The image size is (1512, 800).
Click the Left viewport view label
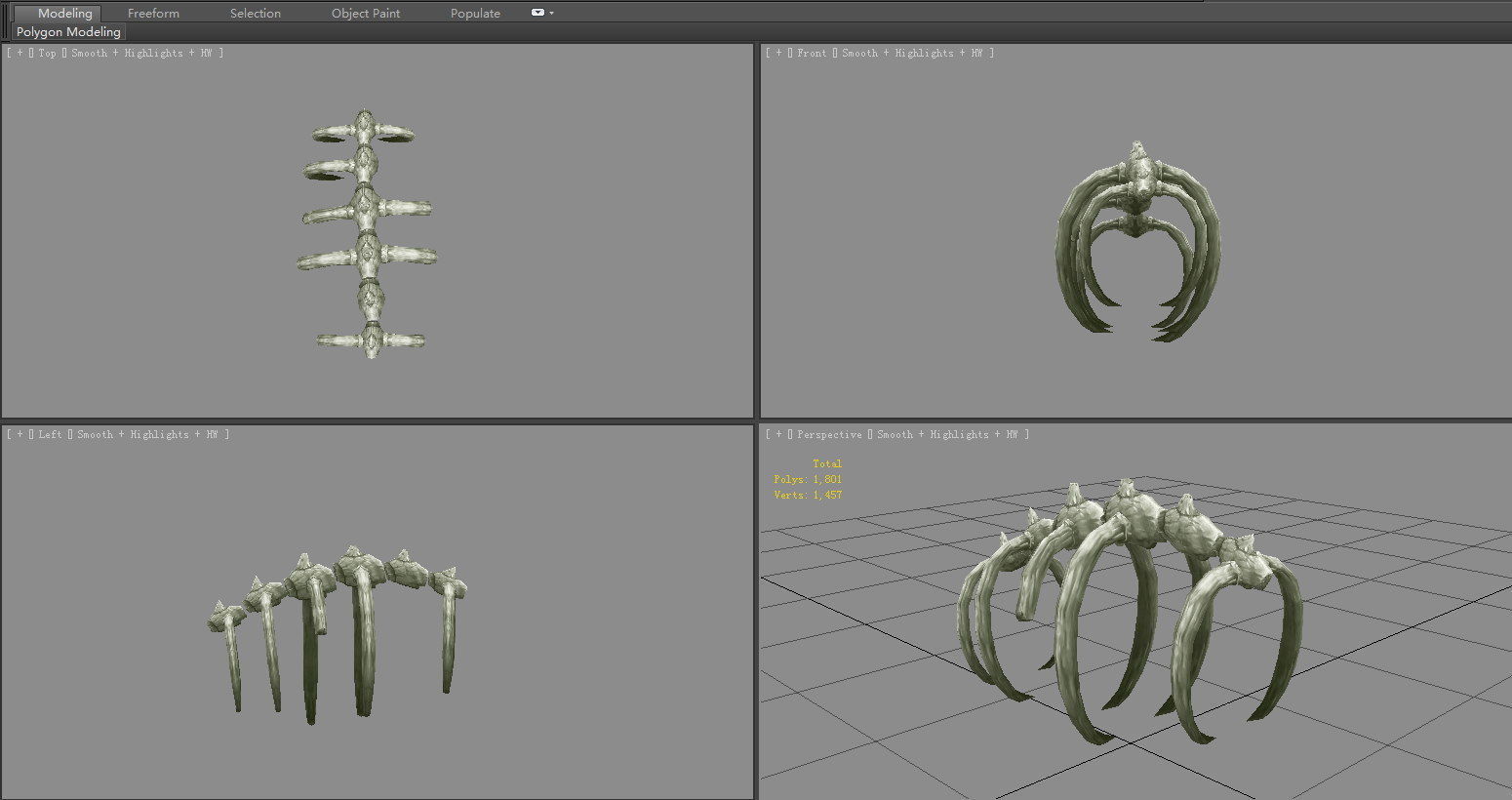pyautogui.click(x=51, y=435)
